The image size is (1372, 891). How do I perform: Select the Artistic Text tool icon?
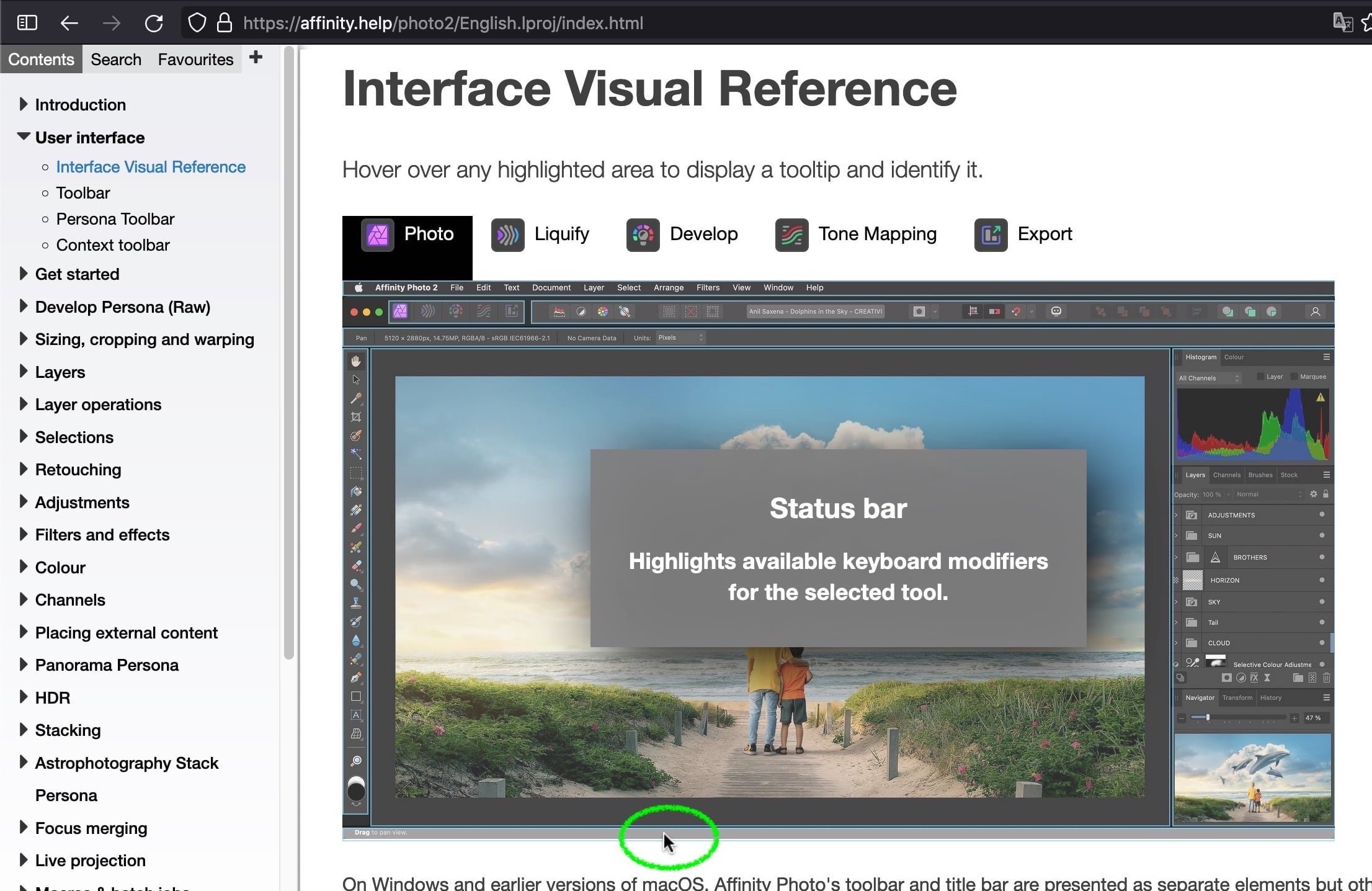356,715
